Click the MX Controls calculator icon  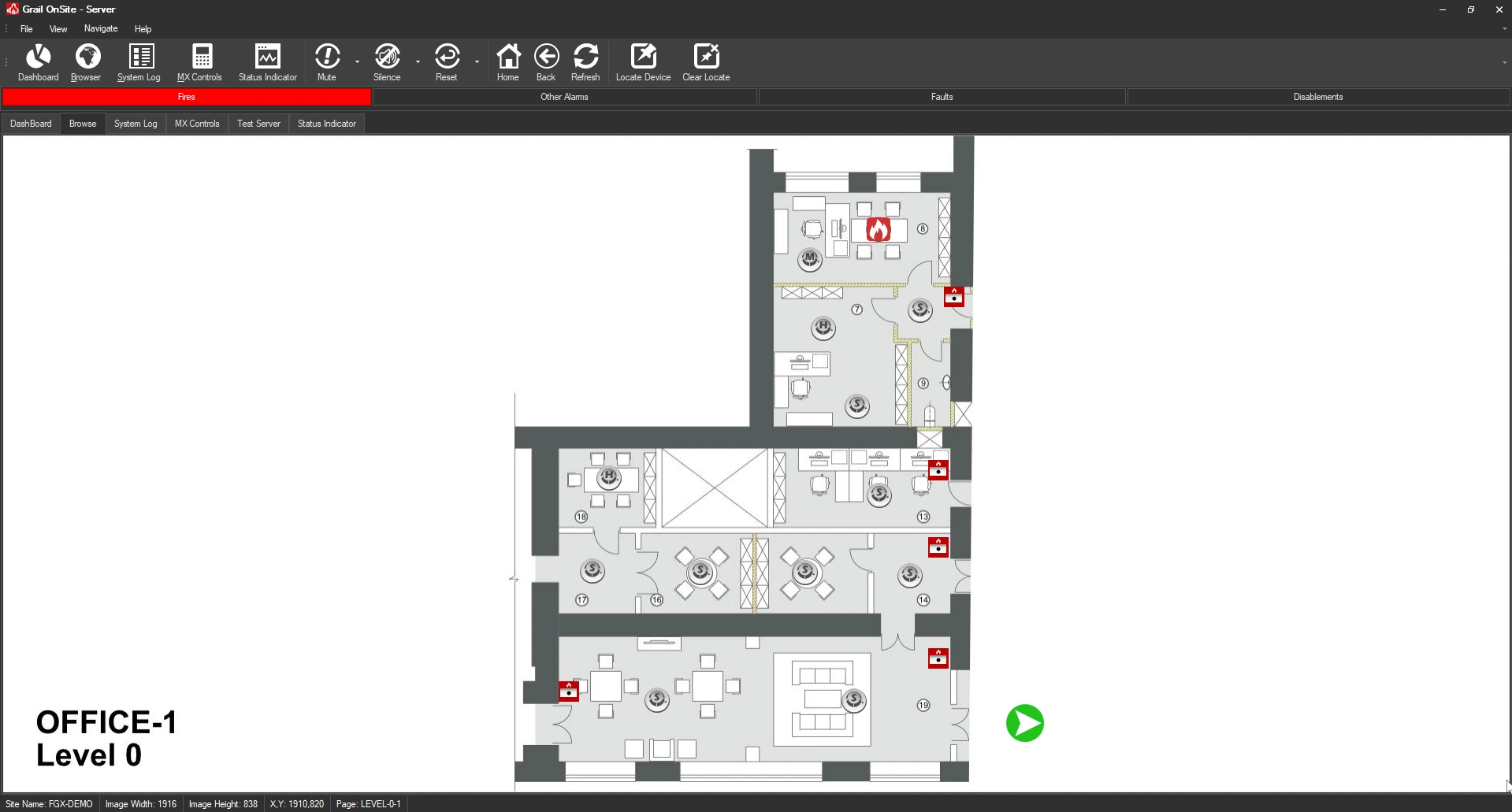point(200,61)
